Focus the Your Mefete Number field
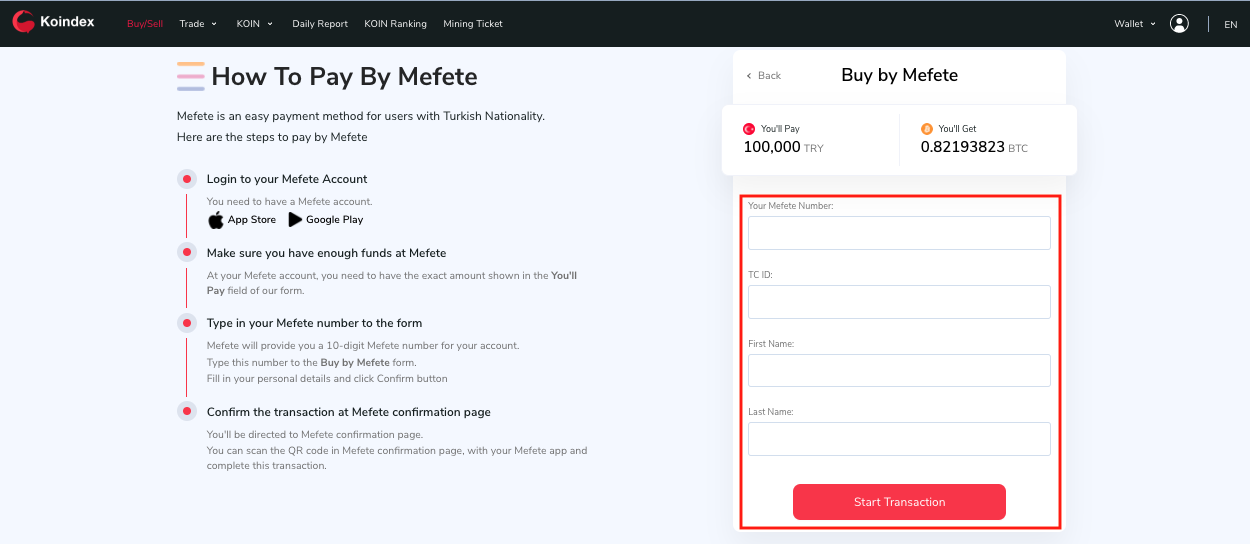The height and width of the screenshot is (544, 1250). coord(899,233)
